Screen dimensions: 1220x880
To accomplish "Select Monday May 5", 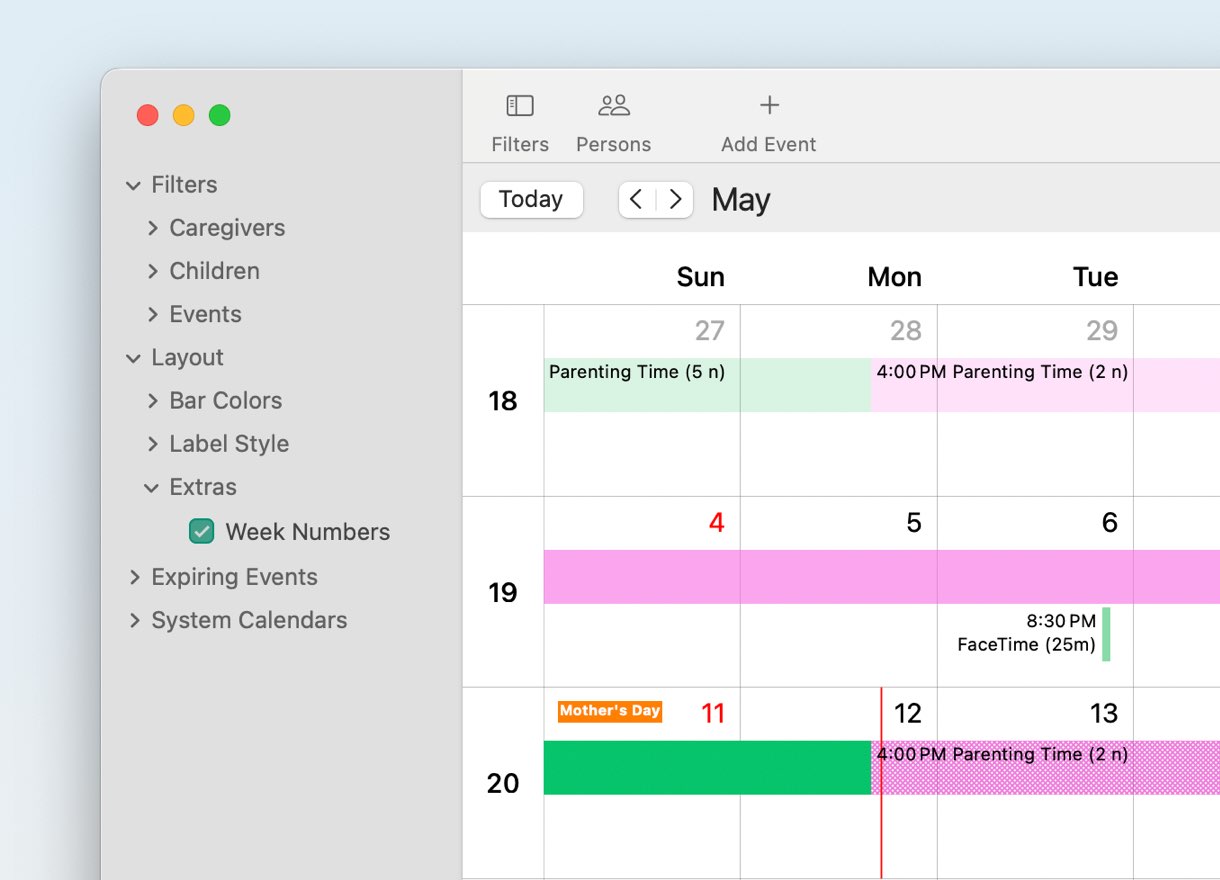I will (913, 523).
